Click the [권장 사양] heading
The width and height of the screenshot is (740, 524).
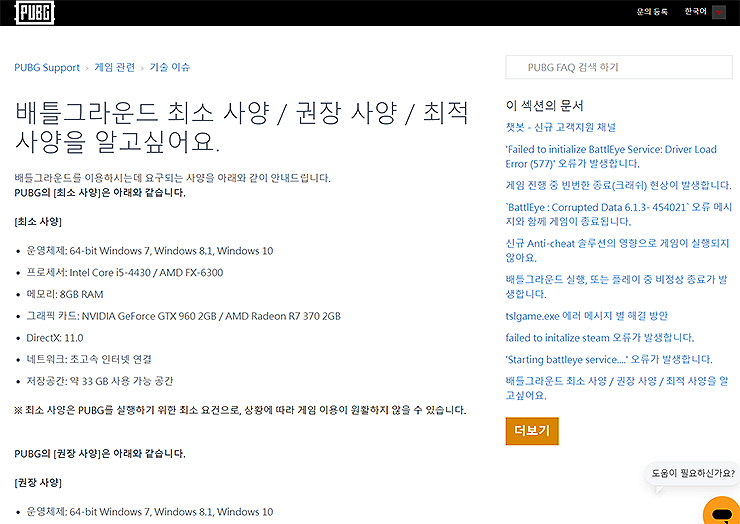38,482
